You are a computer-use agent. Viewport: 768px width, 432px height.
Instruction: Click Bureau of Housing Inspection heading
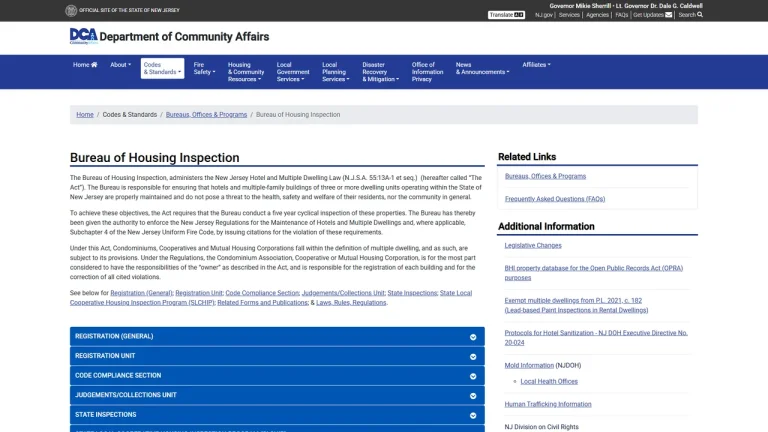(155, 158)
